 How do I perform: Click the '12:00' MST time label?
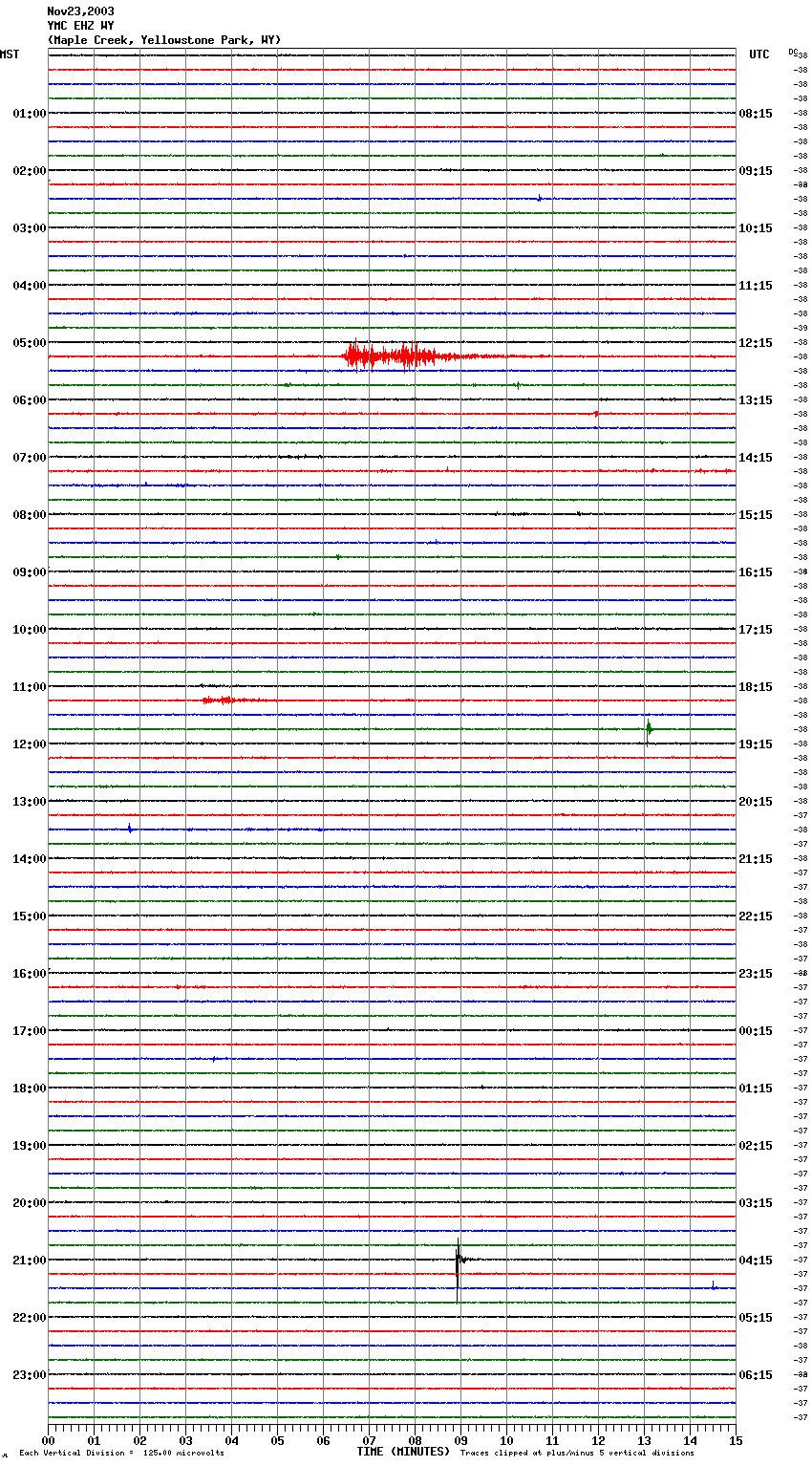(29, 744)
